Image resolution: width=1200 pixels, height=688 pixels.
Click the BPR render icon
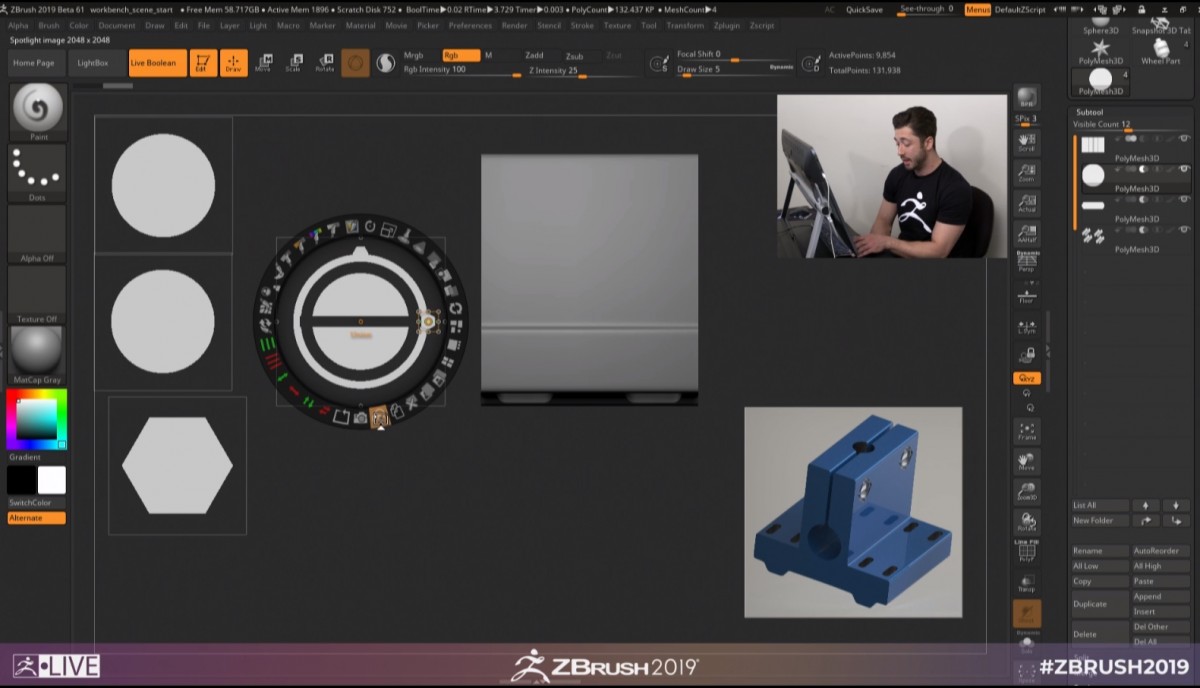click(1026, 98)
